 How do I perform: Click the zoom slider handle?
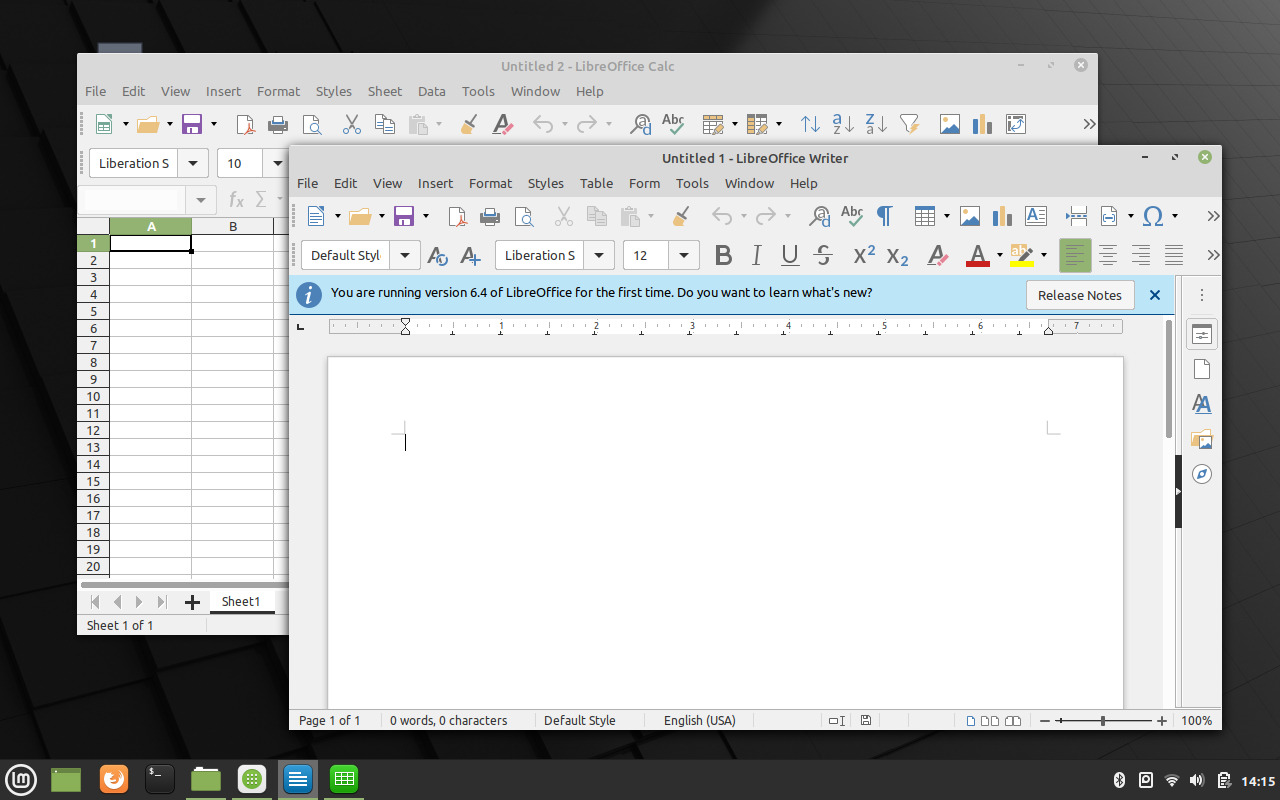1103,721
